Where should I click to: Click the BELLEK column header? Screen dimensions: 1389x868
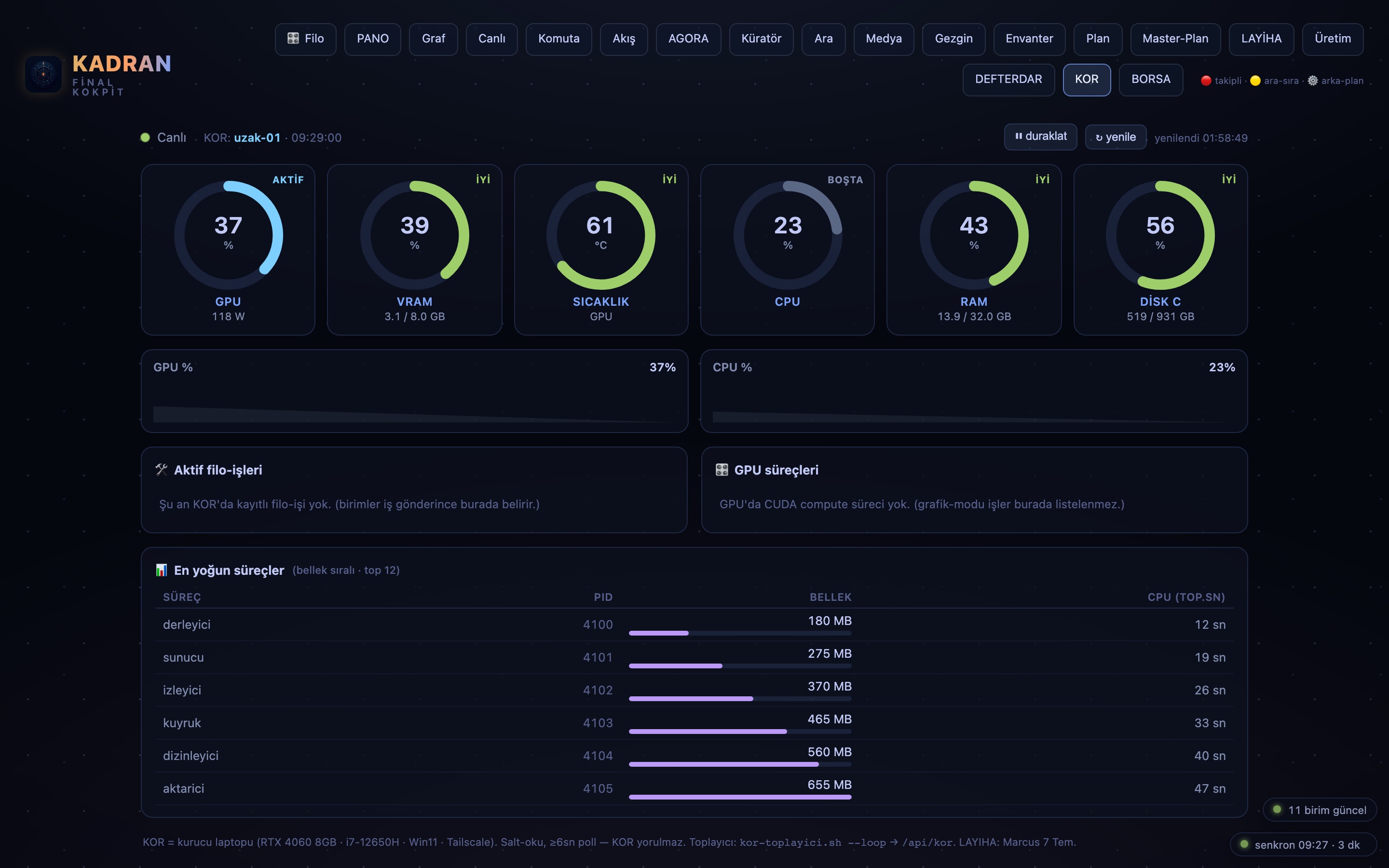[x=831, y=597]
